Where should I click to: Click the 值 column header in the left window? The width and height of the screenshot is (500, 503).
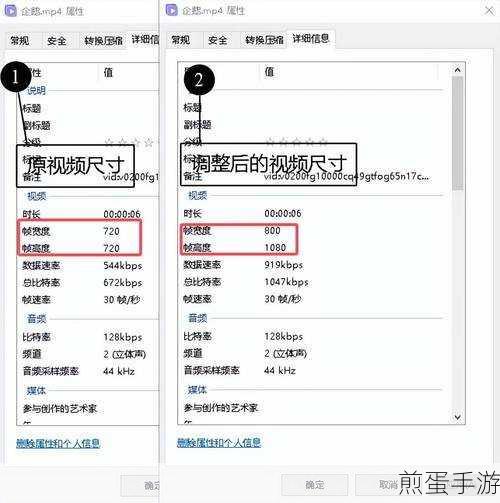point(109,72)
